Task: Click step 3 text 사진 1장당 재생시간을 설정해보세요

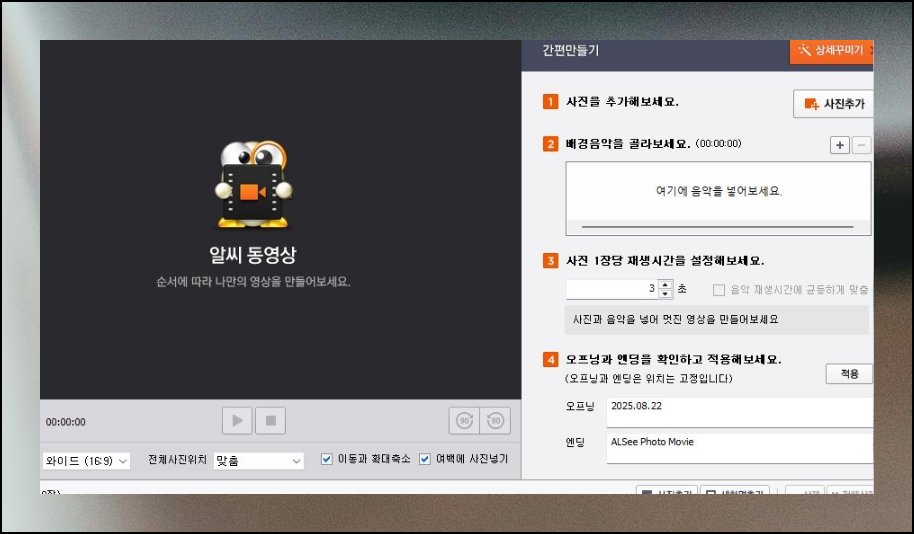Action: [665, 261]
